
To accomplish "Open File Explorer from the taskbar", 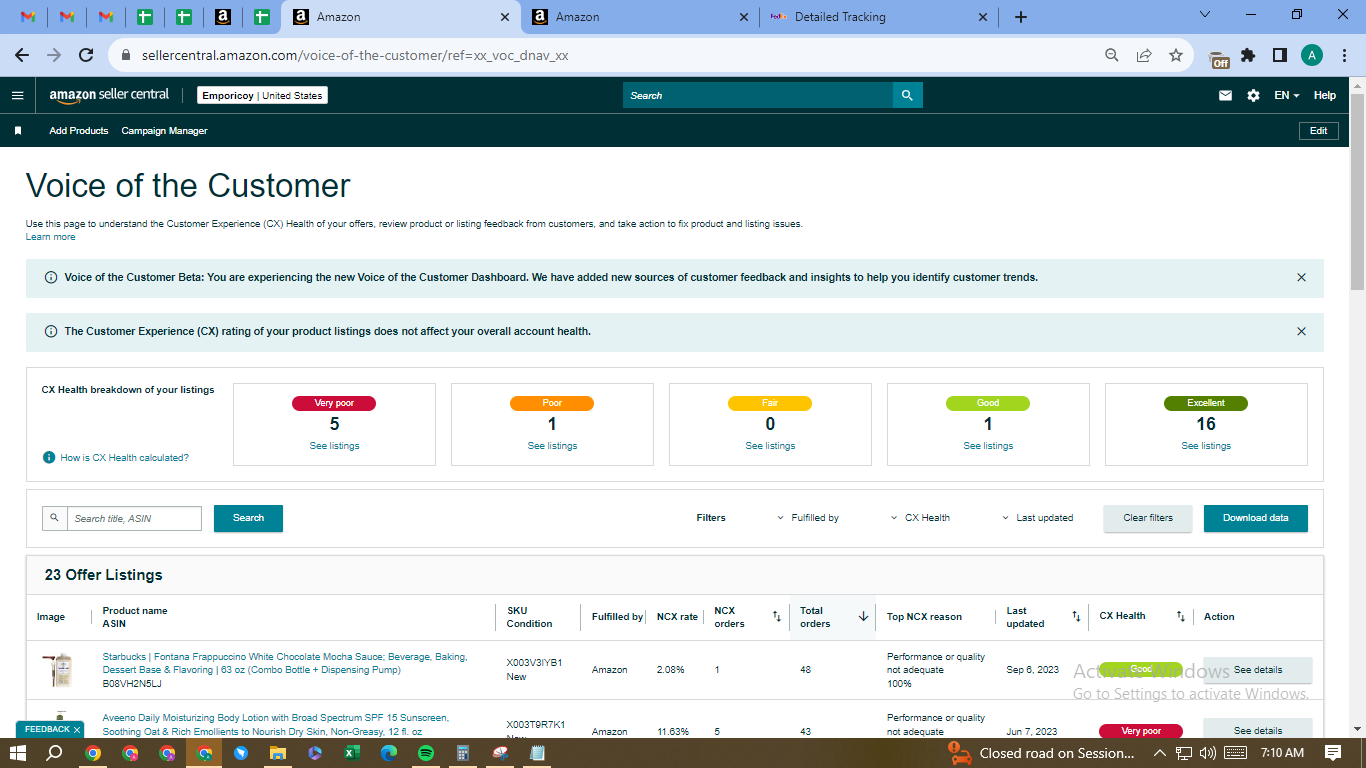I will point(278,753).
